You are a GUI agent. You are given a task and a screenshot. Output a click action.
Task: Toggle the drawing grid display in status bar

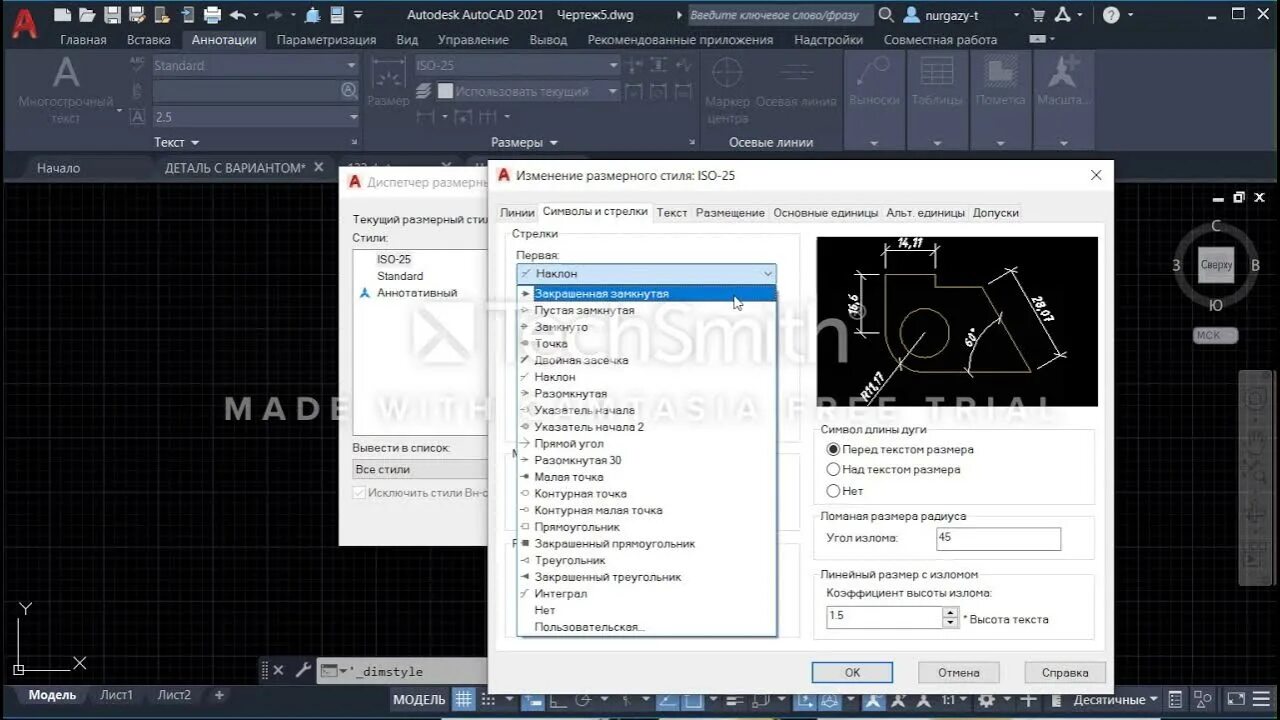[463, 699]
